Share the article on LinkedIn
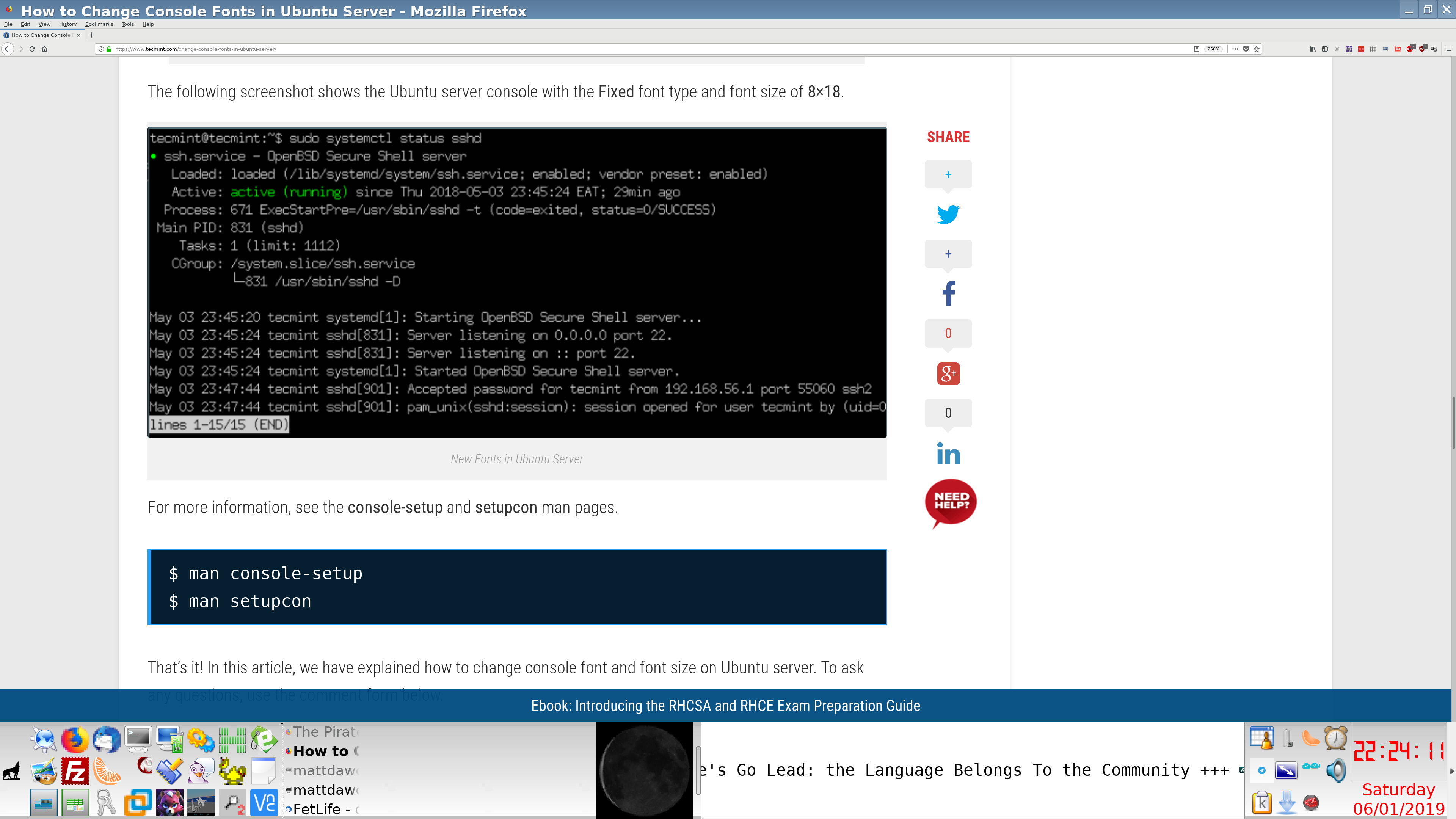Screen dimensions: 1456x819 point(948,453)
